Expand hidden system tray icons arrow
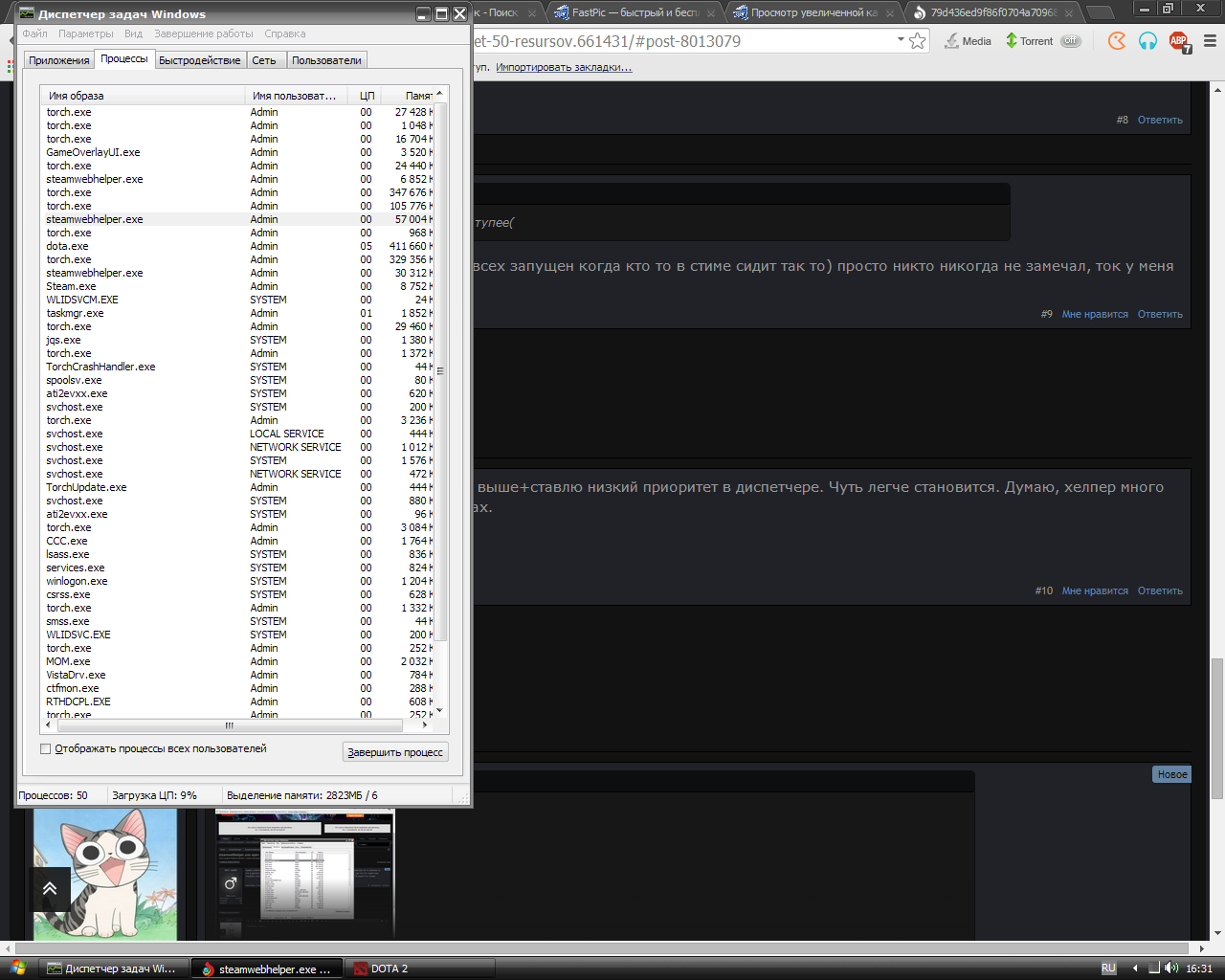This screenshot has width=1225, height=980. (x=1135, y=969)
